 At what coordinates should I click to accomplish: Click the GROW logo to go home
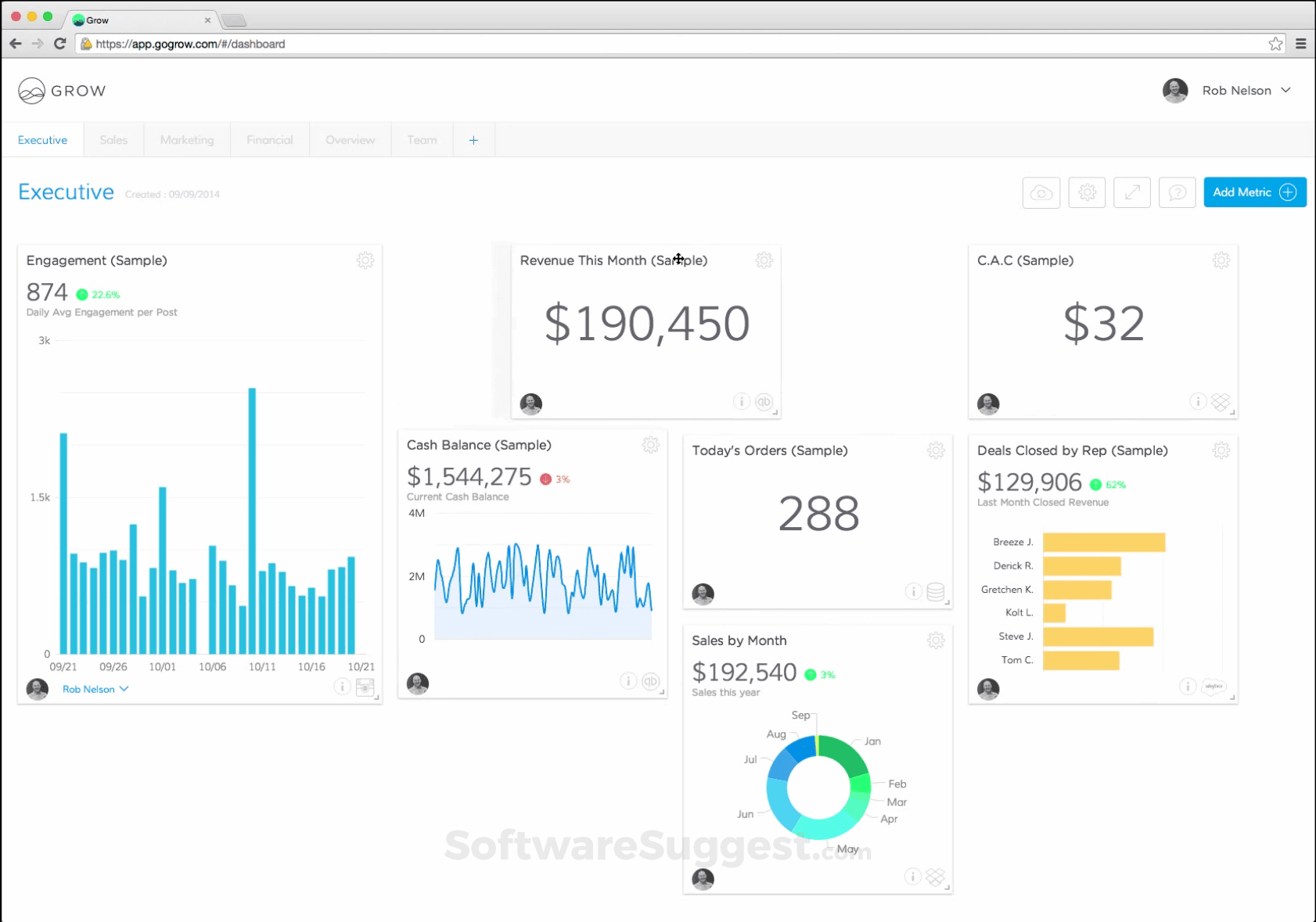62,90
